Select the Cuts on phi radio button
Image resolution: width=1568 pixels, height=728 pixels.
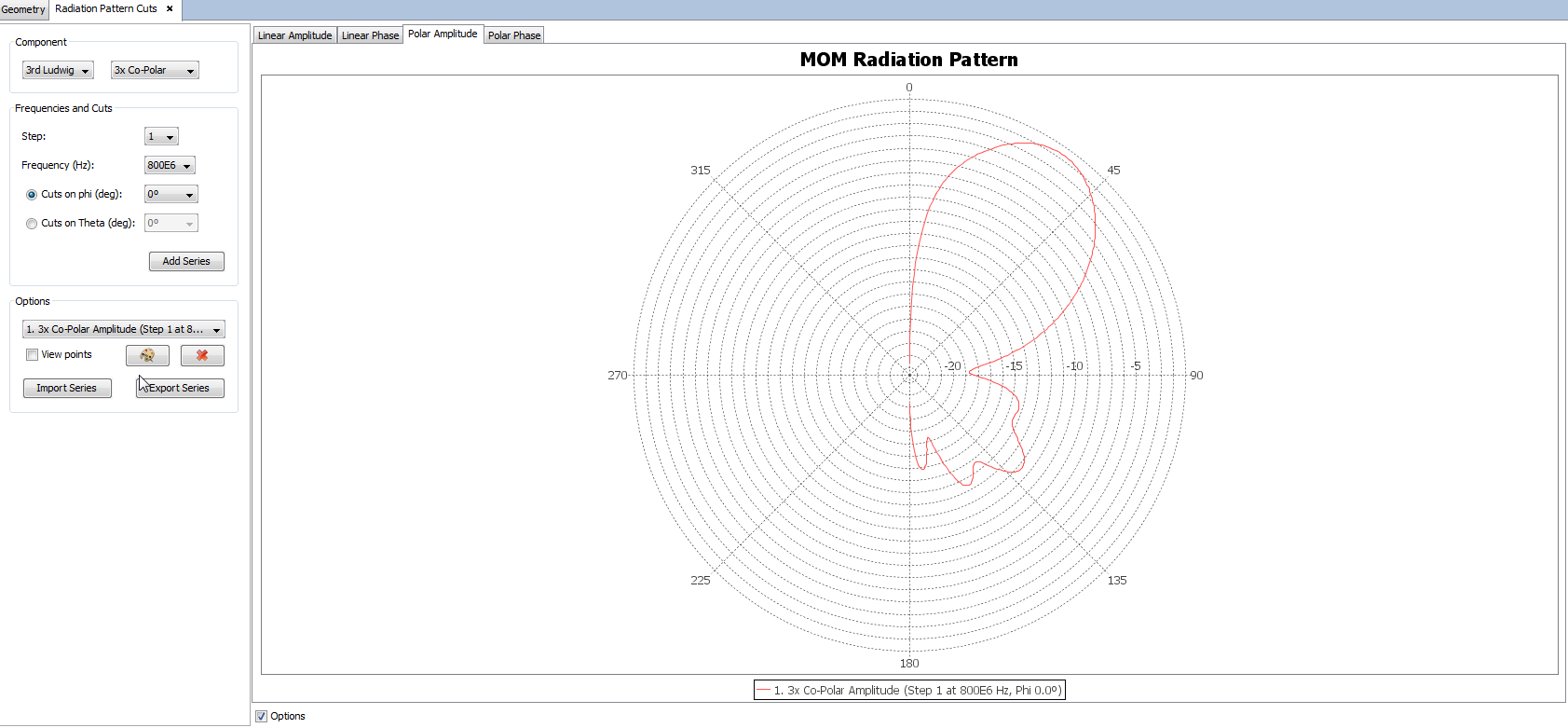pos(32,195)
